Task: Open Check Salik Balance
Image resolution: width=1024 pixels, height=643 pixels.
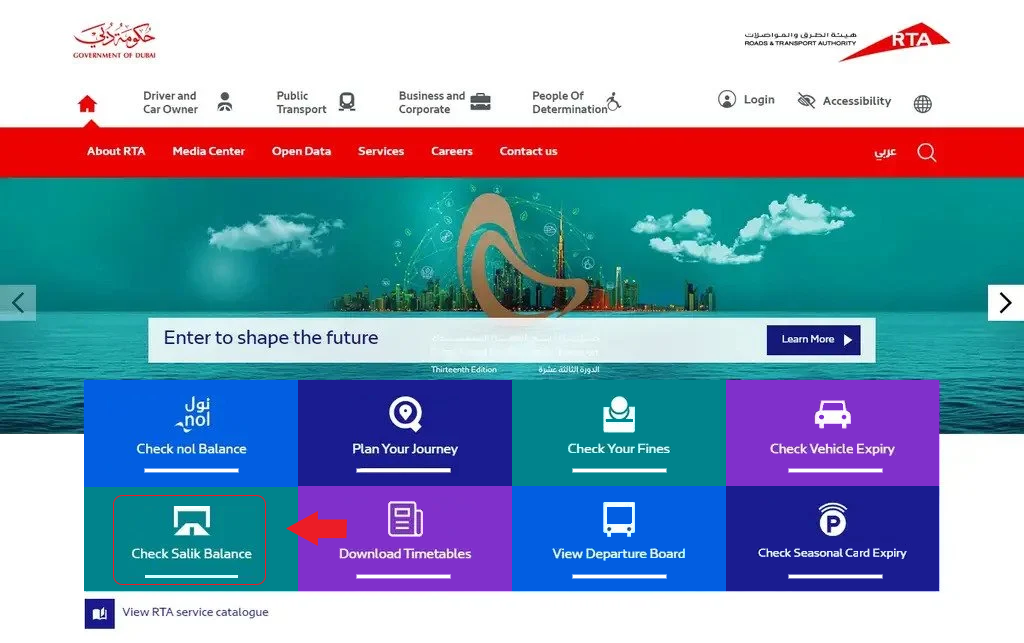Action: pos(190,539)
